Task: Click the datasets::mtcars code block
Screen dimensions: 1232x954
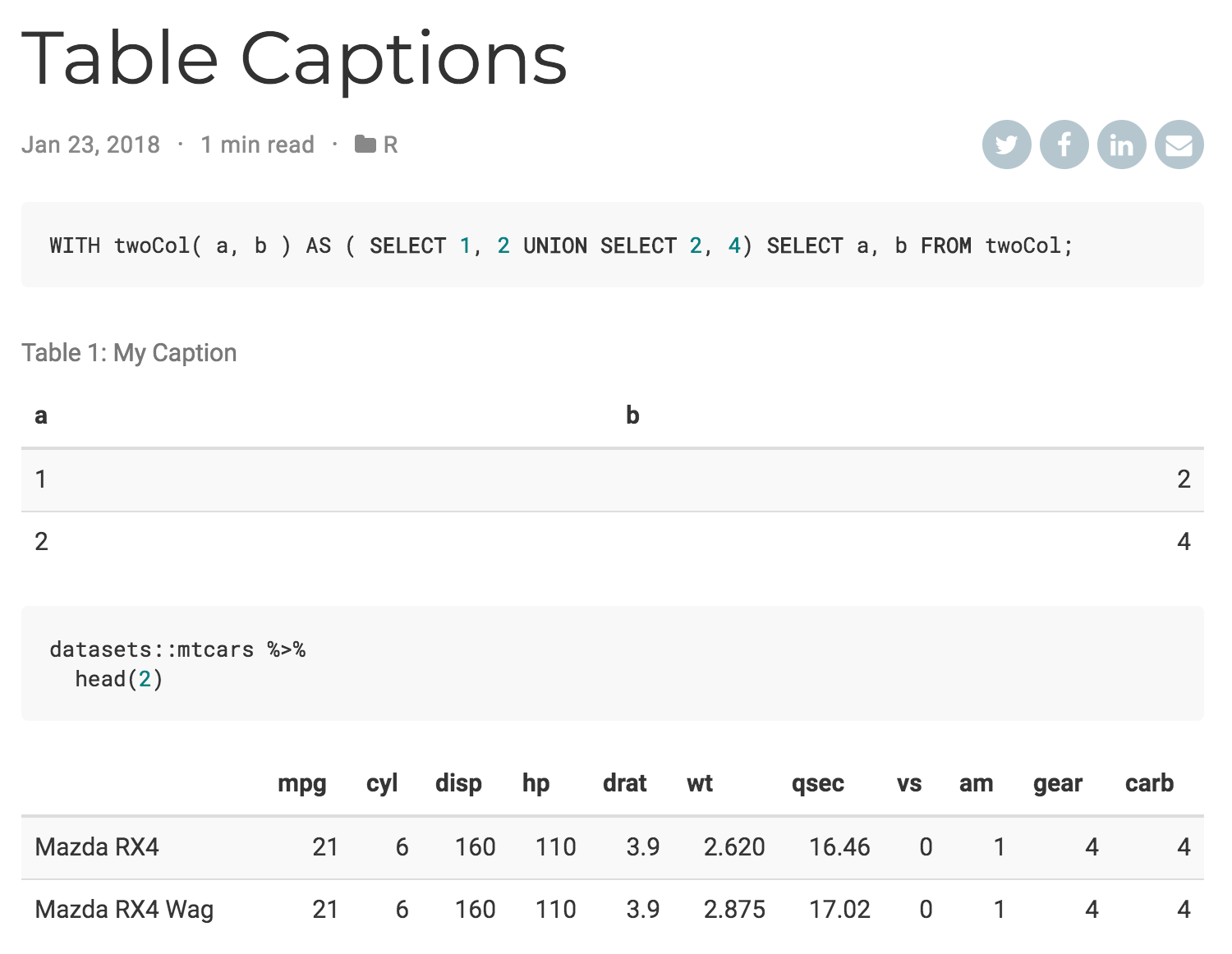Action: pyautogui.click(x=177, y=663)
